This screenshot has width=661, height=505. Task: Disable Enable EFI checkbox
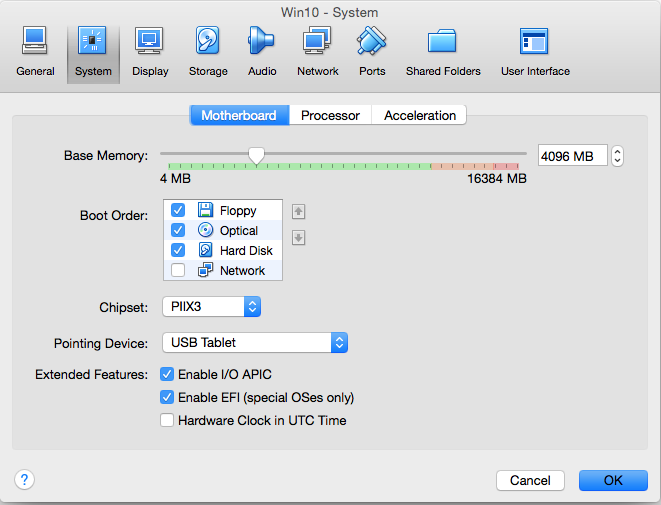coord(167,397)
